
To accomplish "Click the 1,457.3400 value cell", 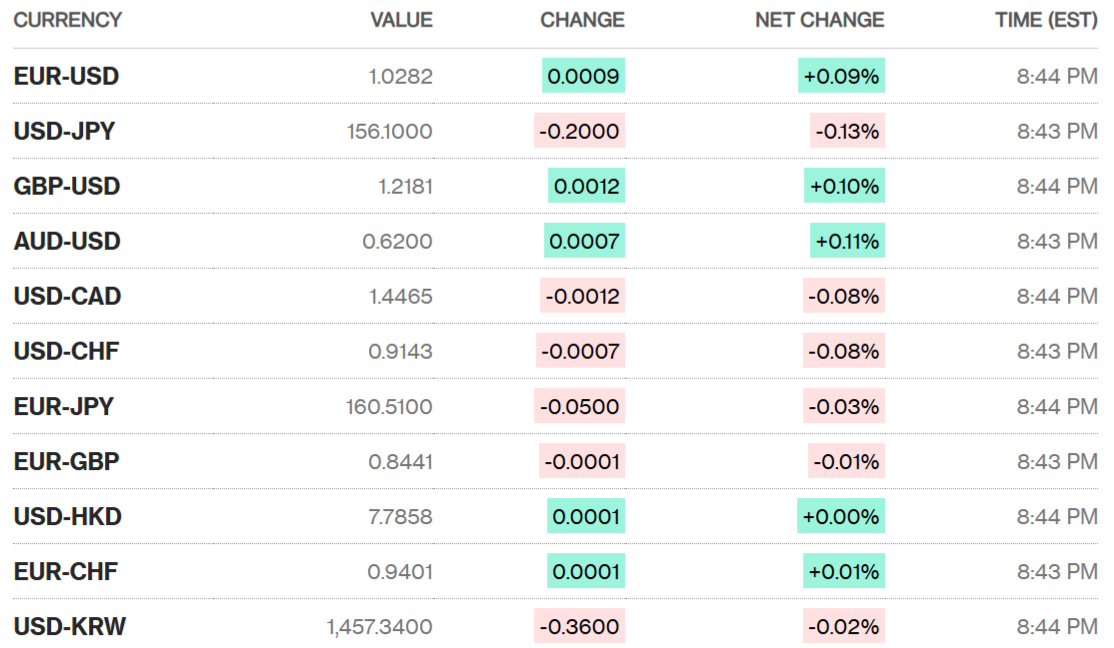I will pyautogui.click(x=379, y=627).
